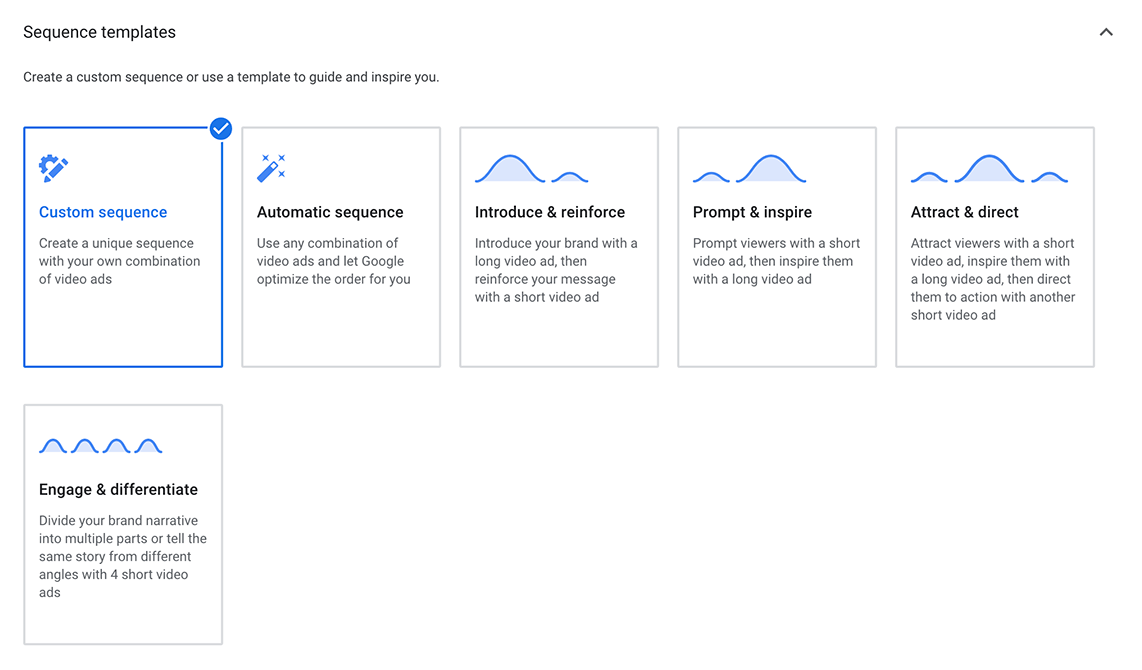
Task: Click the Prompt & inspire description text
Action: 776,261
